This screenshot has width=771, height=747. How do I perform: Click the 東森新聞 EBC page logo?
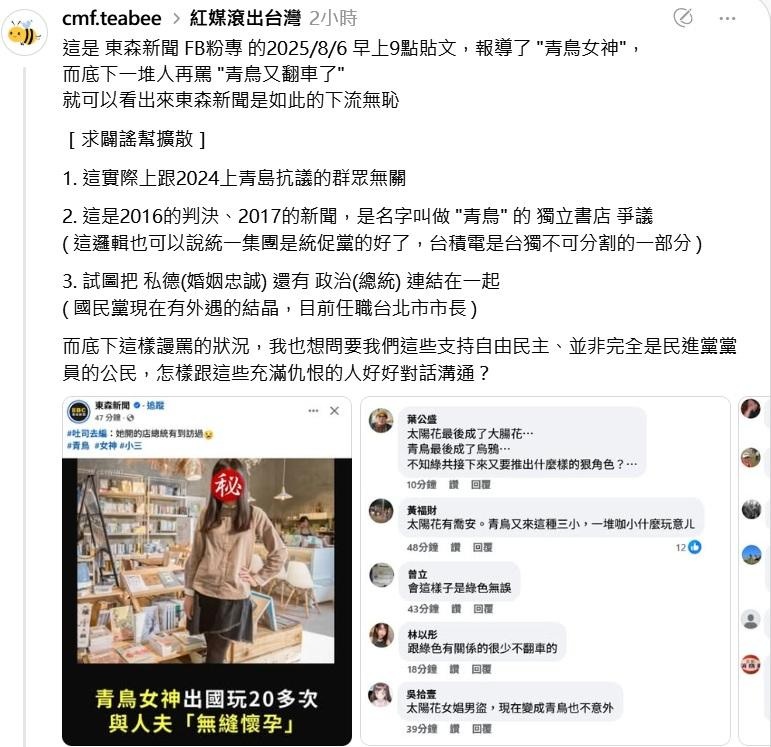point(79,411)
